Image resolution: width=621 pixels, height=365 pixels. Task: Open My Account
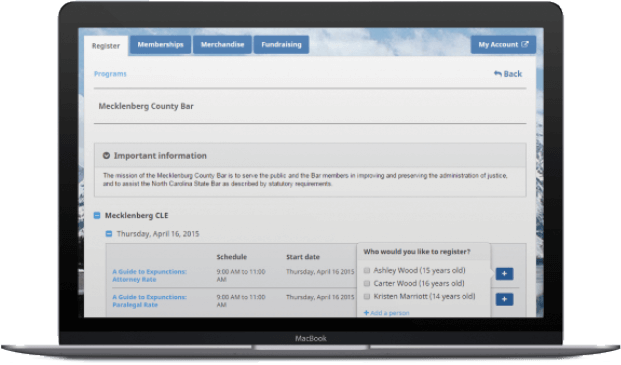(503, 45)
